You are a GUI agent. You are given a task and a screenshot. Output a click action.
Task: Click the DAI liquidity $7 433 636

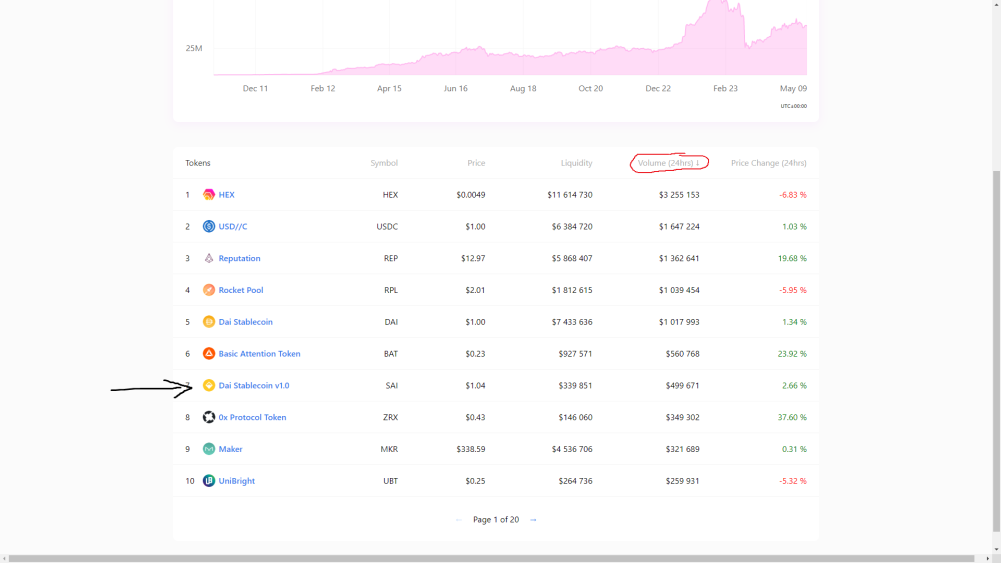[x=572, y=322]
